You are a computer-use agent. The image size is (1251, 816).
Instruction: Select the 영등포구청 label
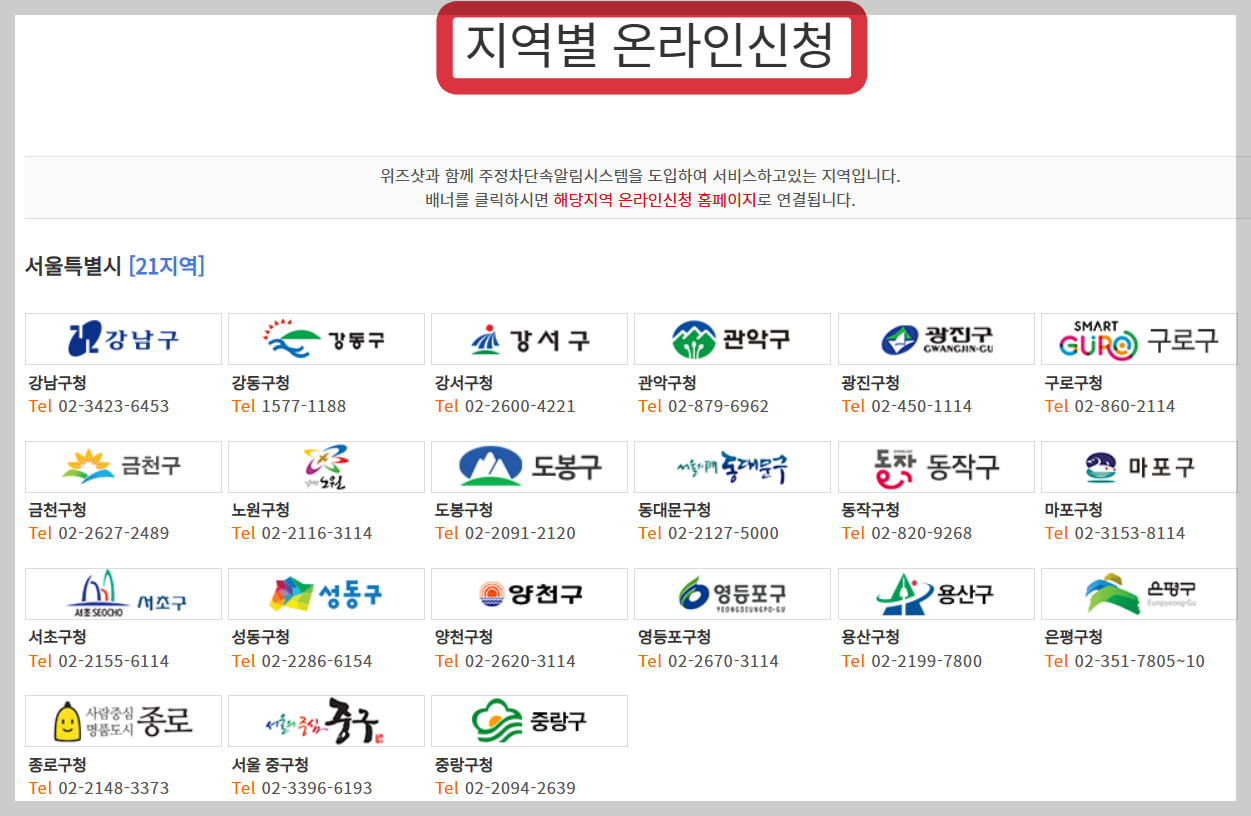point(675,637)
